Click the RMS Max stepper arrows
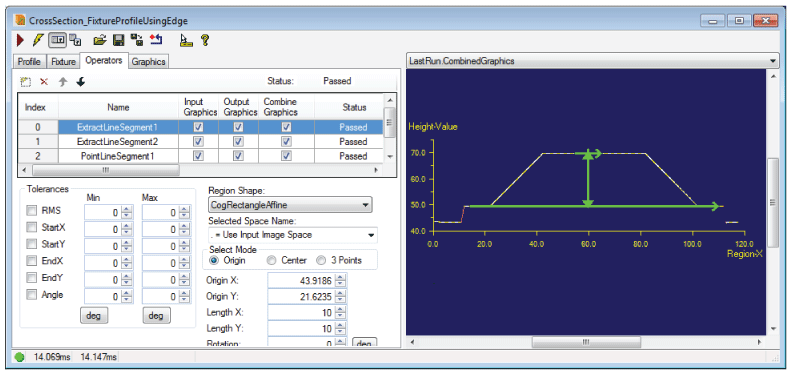This screenshot has width=802, height=371. click(185, 212)
